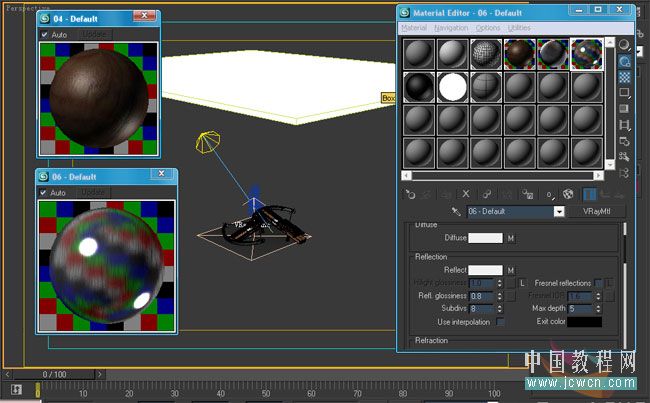The image size is (650, 403).
Task: Click the M map button next to Reflect
Action: coord(511,270)
